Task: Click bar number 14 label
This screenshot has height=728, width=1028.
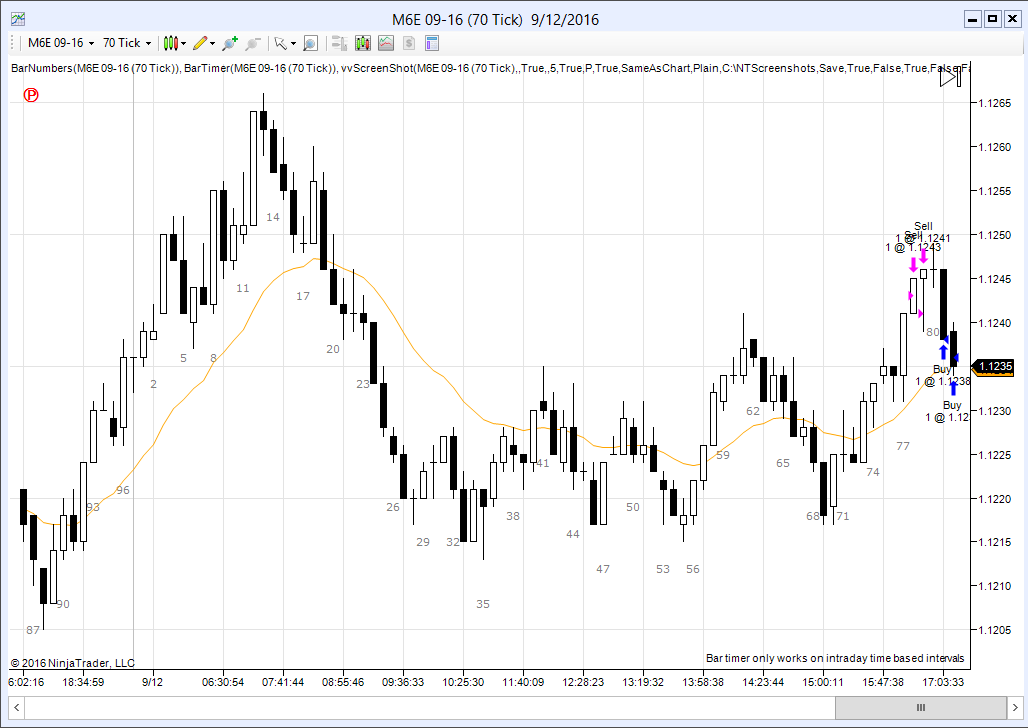Action: 273,217
